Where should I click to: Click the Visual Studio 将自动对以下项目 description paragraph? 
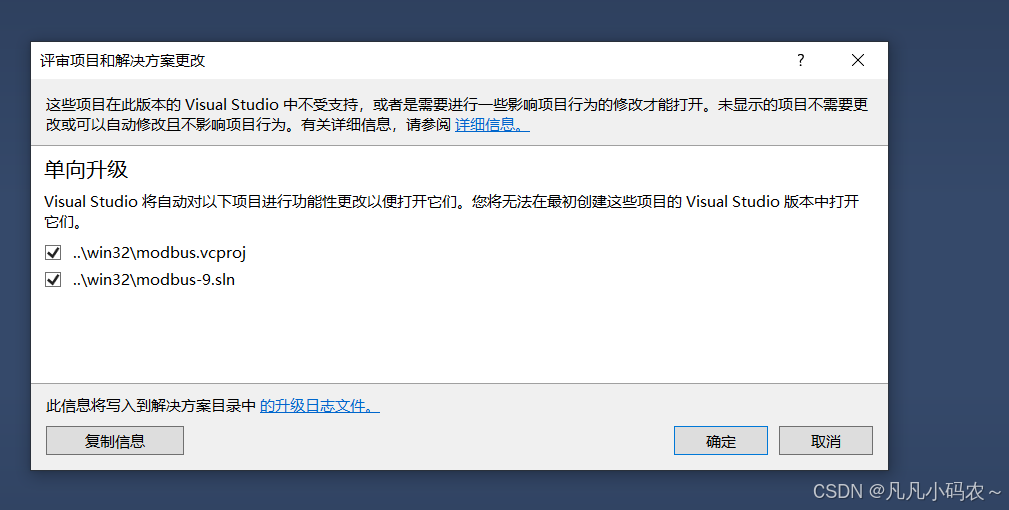point(451,212)
